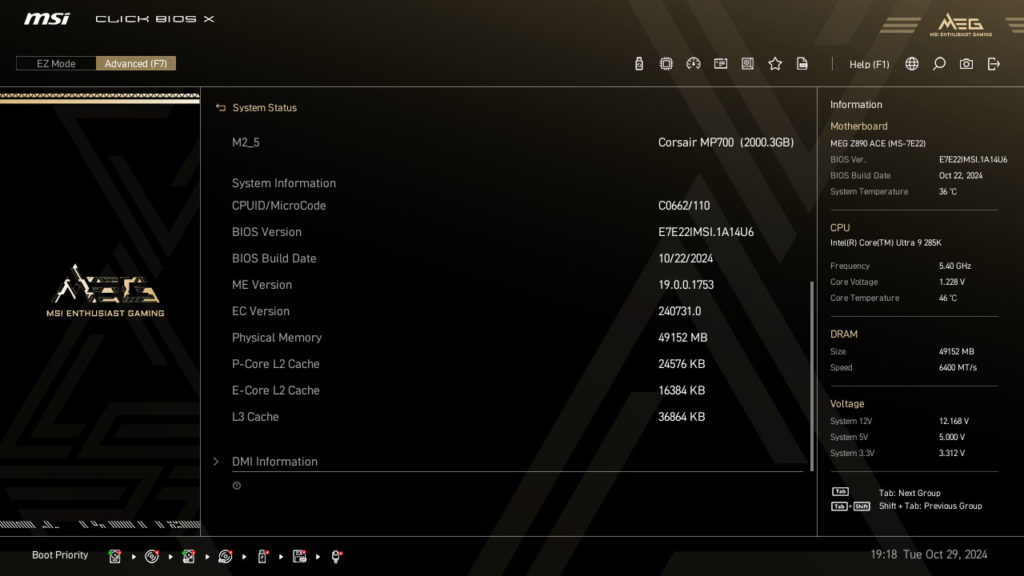This screenshot has height=576, width=1024.
Task: Click the info circle below DMI Information
Action: coord(236,485)
